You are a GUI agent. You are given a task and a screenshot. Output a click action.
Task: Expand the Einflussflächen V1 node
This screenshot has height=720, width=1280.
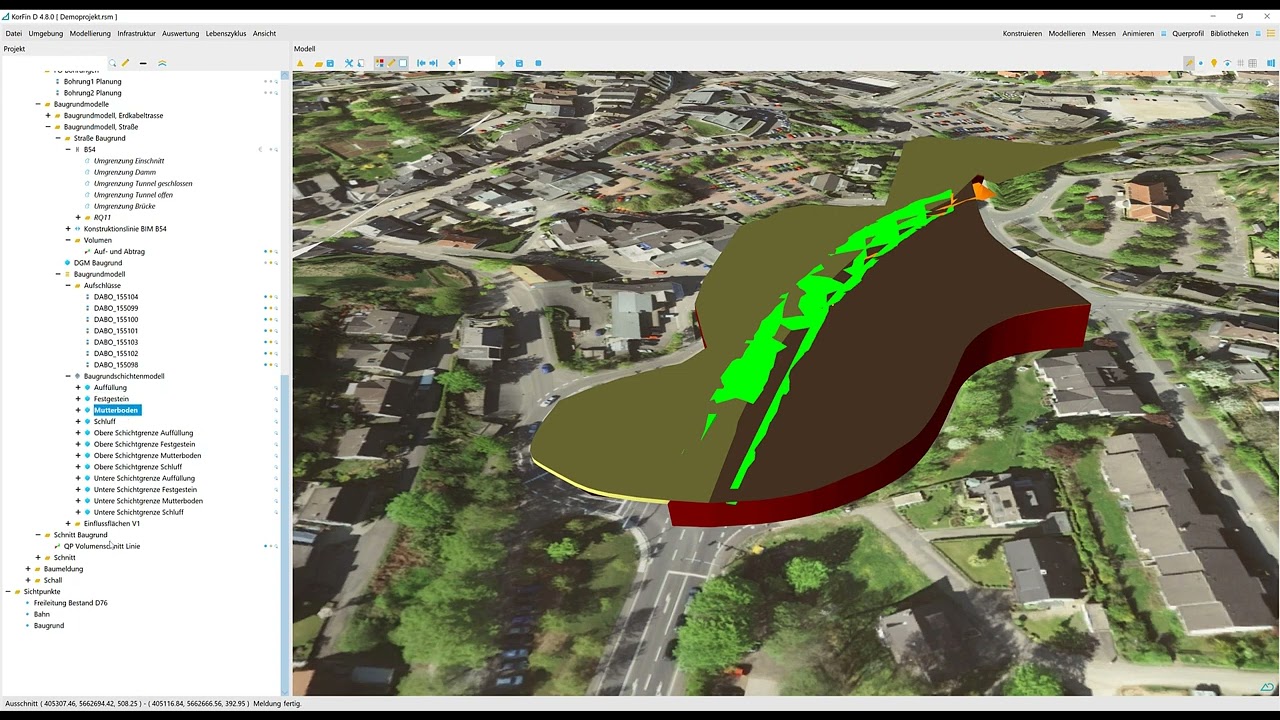[x=68, y=523]
